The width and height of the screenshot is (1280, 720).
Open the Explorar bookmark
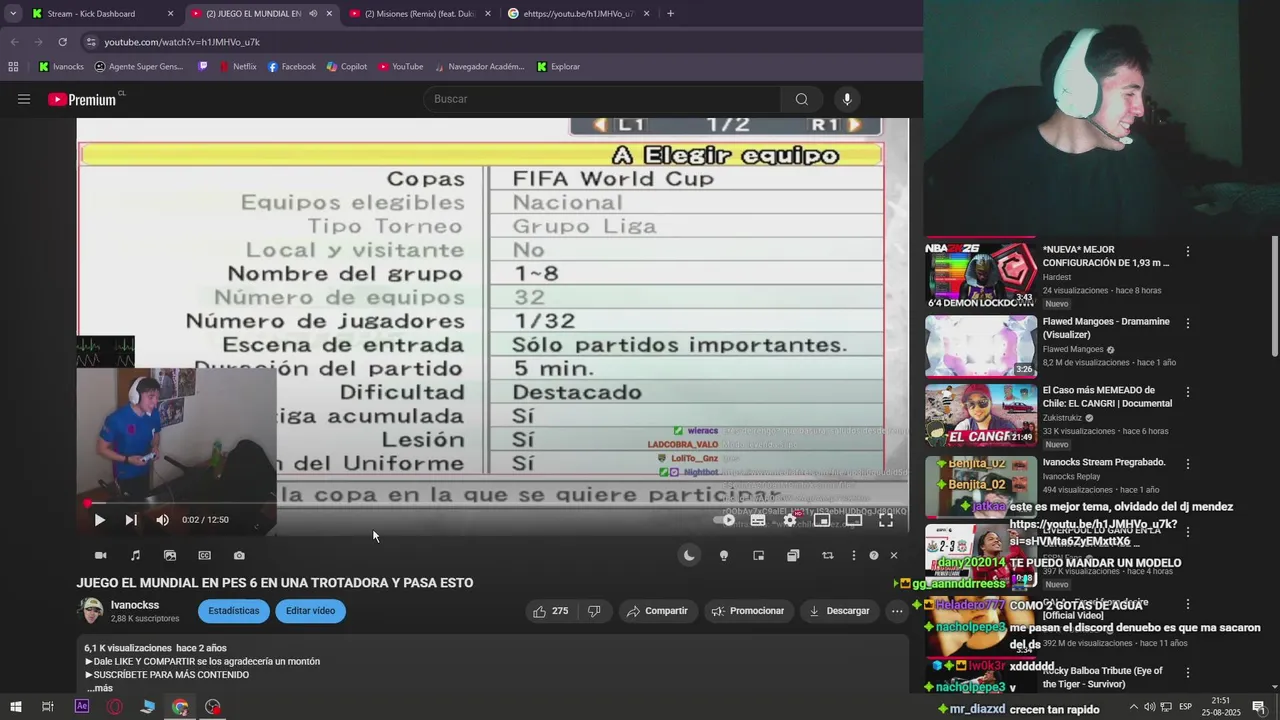[558, 67]
